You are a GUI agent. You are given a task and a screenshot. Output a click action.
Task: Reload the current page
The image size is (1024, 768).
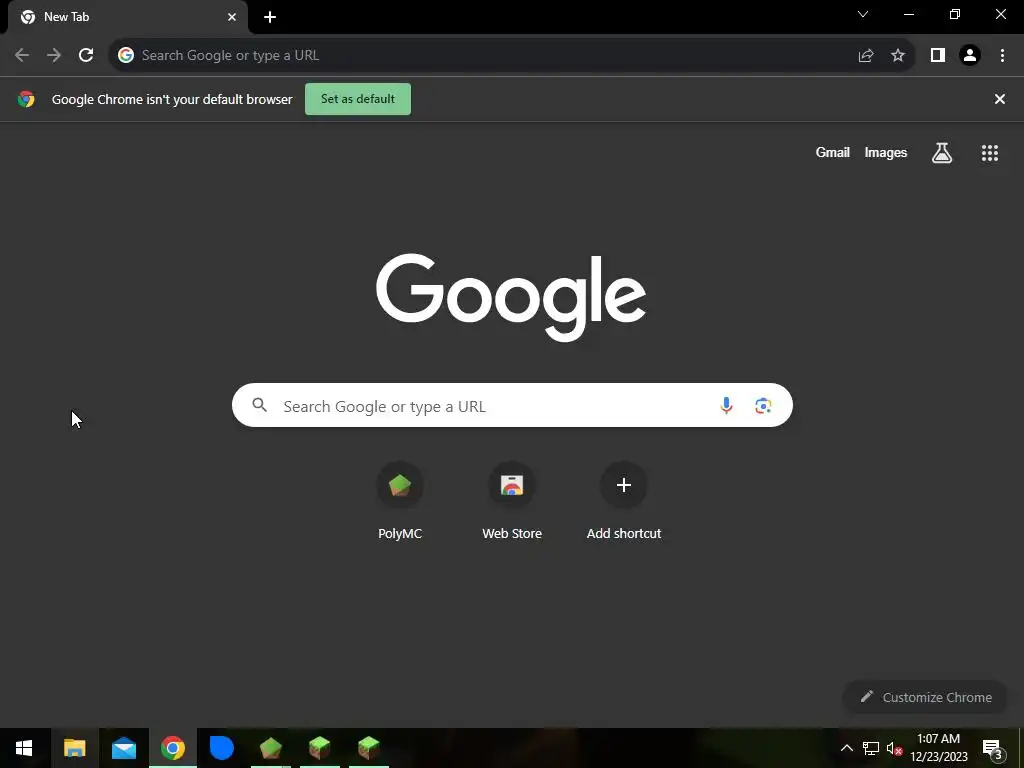pos(86,56)
